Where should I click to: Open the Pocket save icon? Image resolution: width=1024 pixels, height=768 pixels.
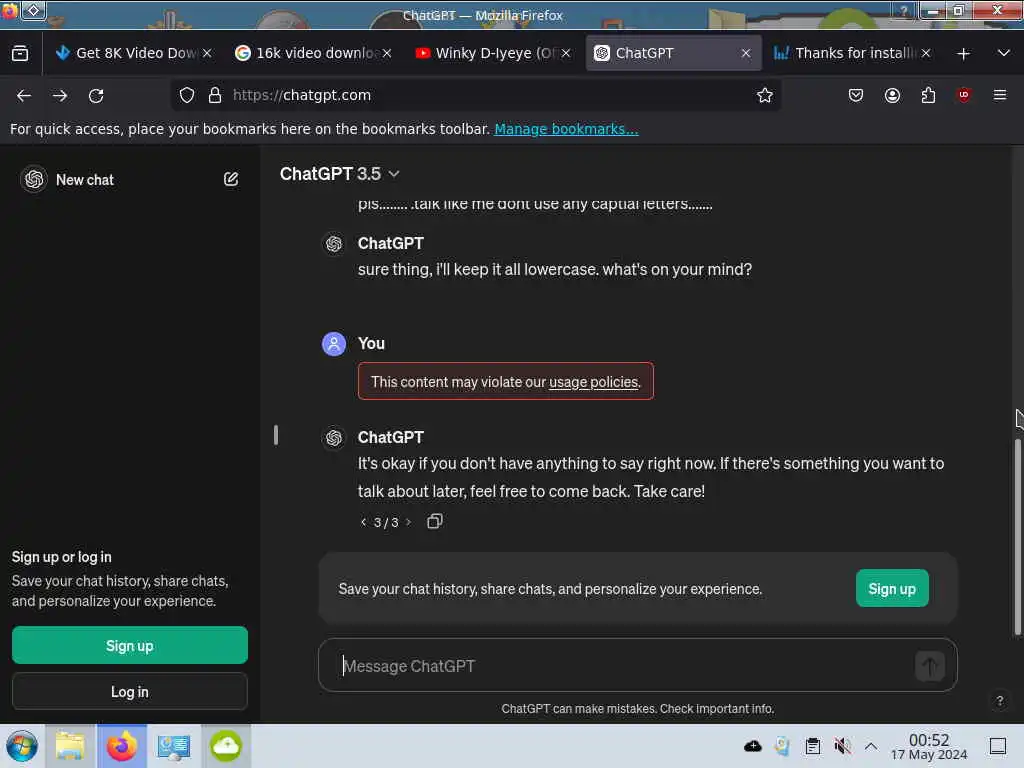click(856, 95)
